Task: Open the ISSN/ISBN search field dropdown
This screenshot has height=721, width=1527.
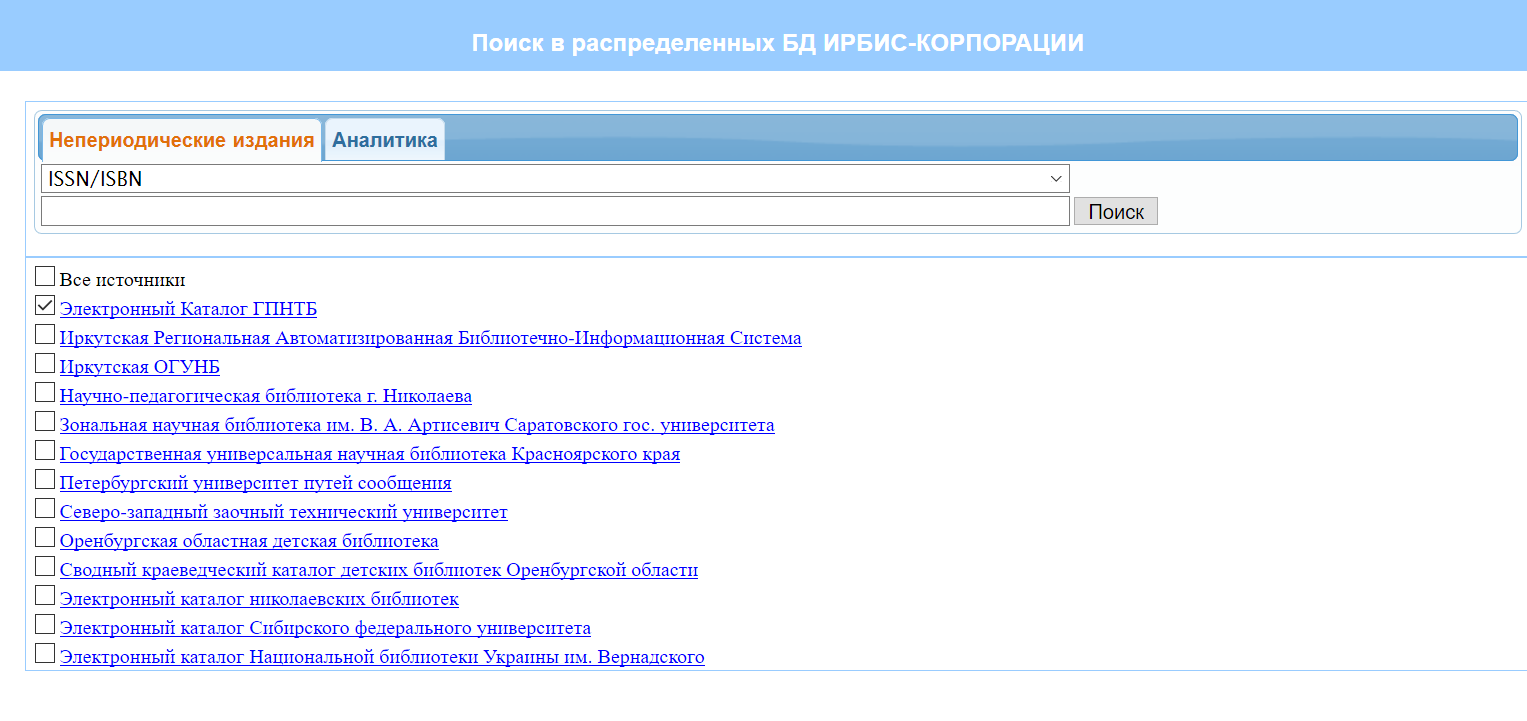Action: (555, 179)
